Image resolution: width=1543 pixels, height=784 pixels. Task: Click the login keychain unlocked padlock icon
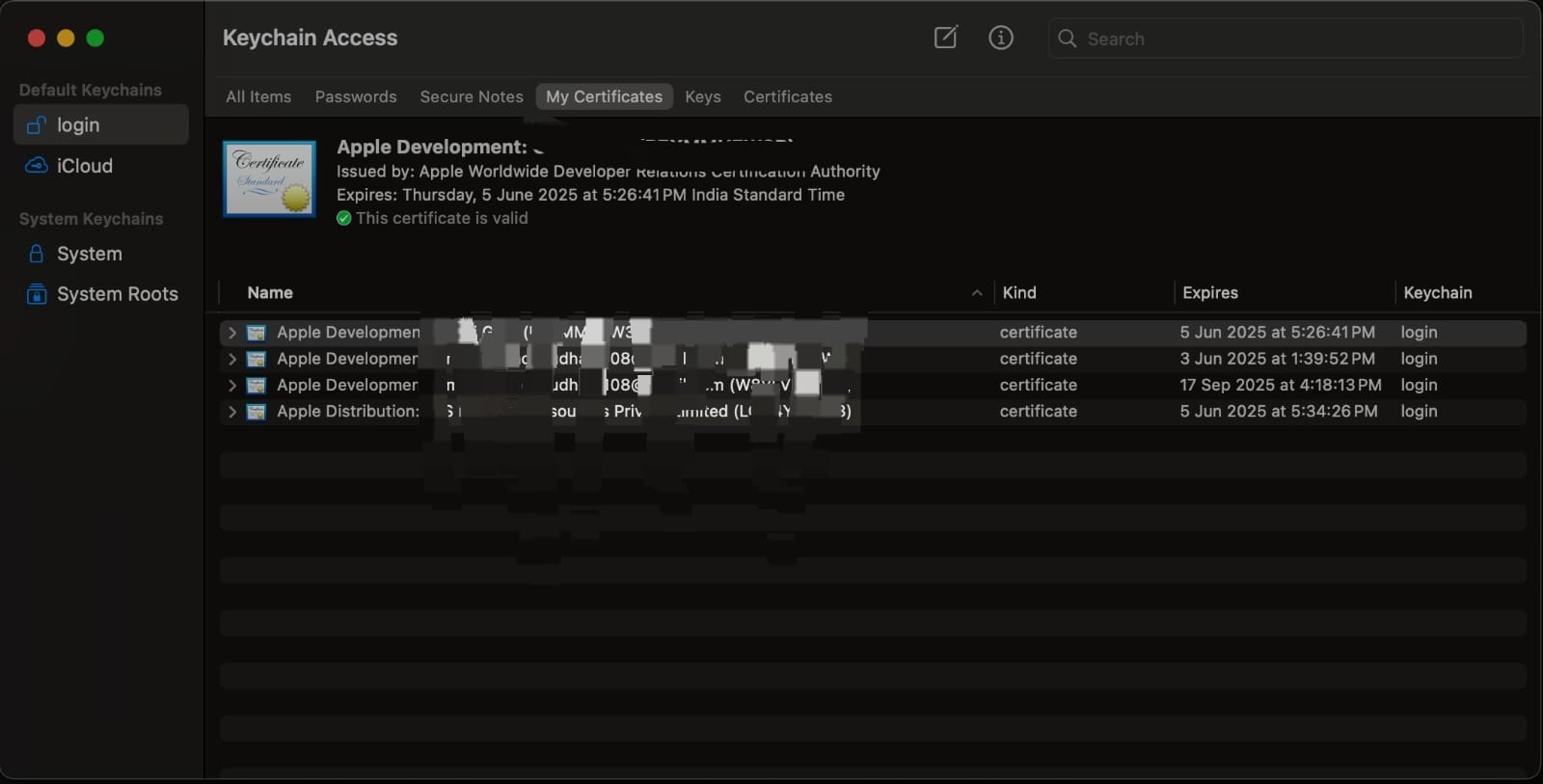[x=37, y=124]
